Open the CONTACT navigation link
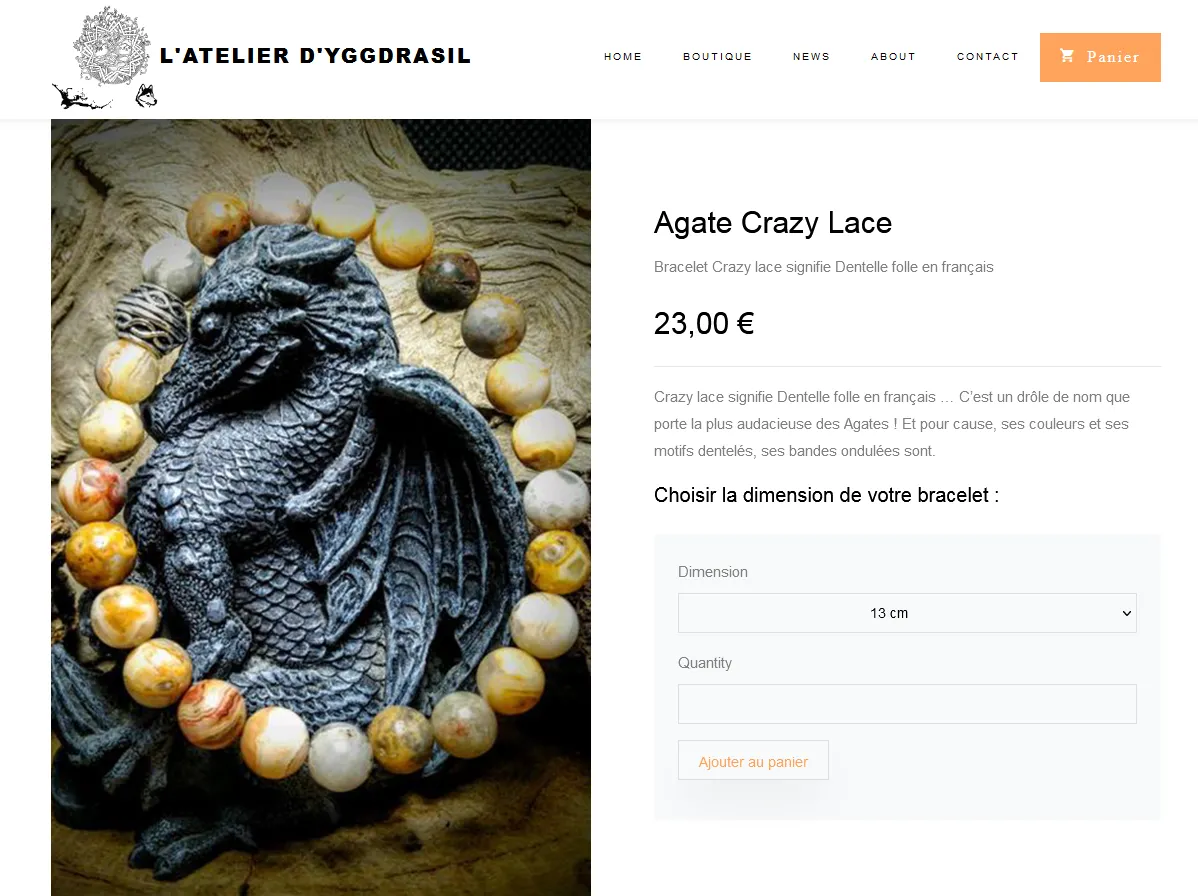The height and width of the screenshot is (896, 1198). coord(988,57)
